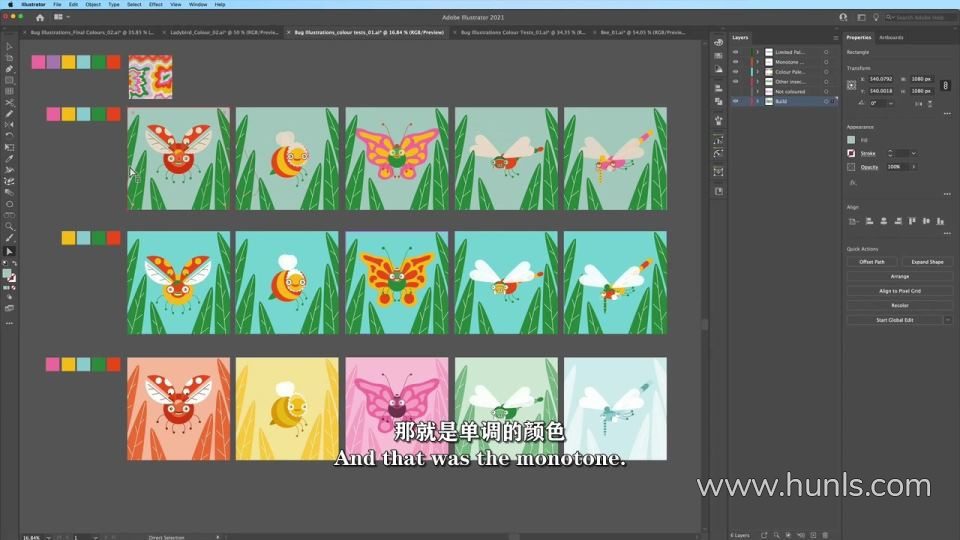Screen dimensions: 960x540
Task: Switch to the Artboards tab
Action: coord(891,37)
